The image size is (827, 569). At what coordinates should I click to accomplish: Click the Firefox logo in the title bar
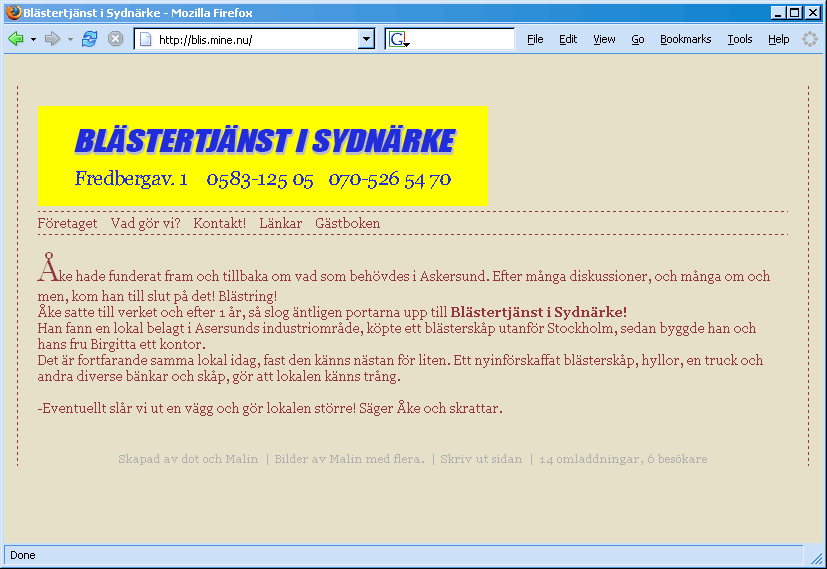[11, 12]
